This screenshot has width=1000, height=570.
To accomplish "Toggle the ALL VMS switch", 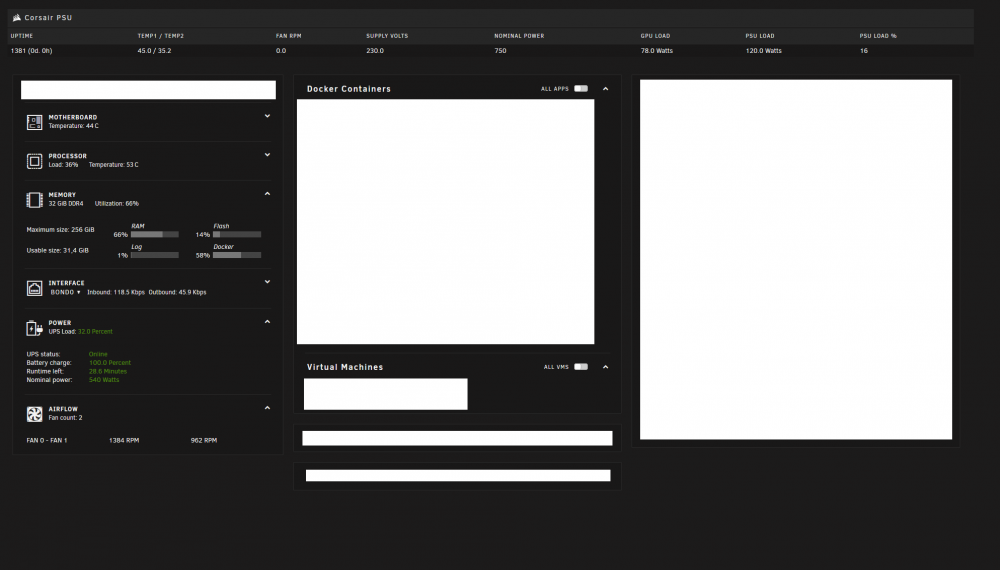I will [581, 367].
